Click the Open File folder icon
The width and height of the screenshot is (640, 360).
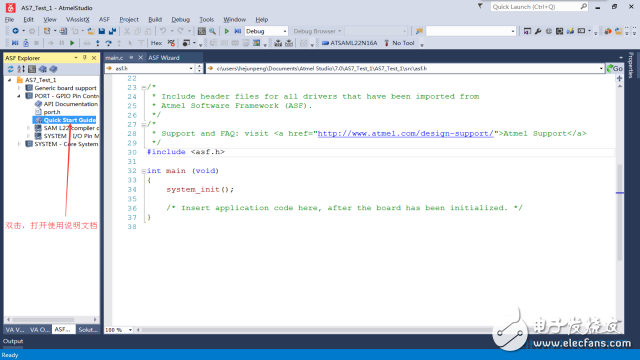point(91,31)
